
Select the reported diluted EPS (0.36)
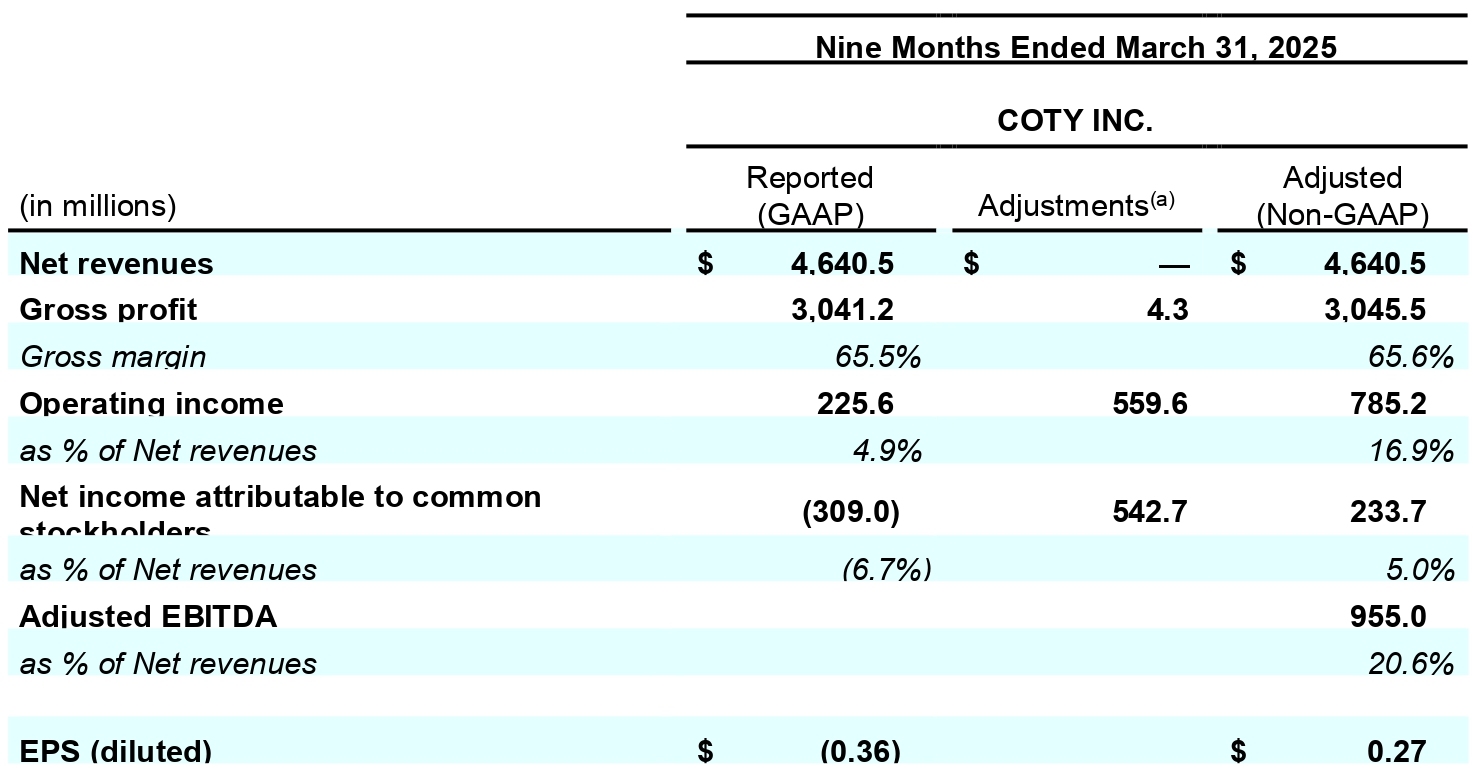click(x=860, y=751)
